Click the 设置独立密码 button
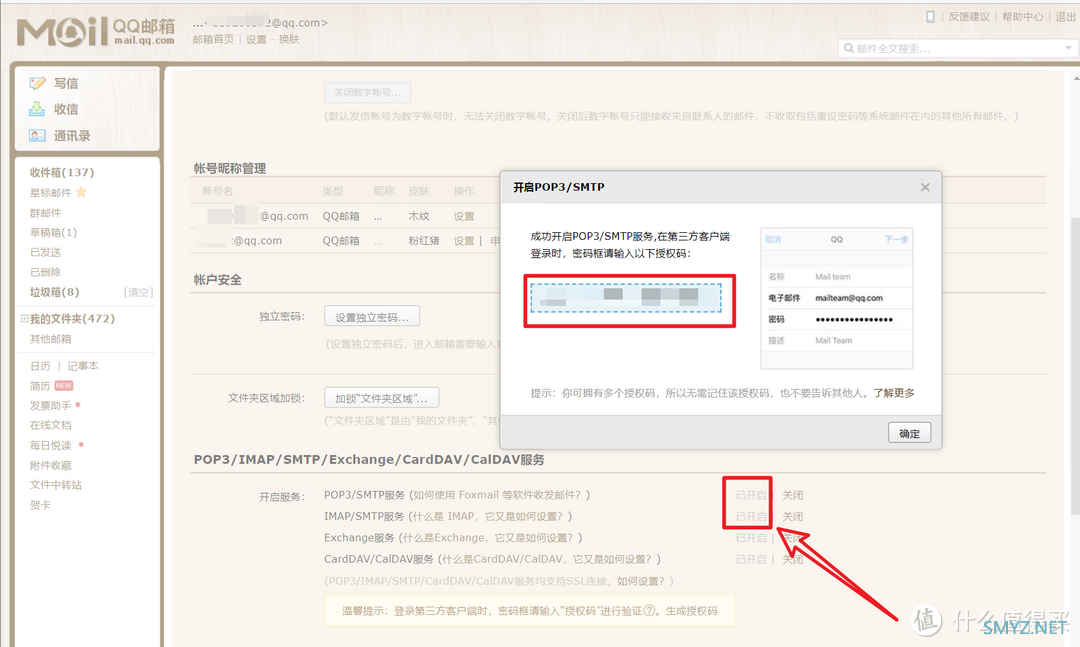The image size is (1080, 647). tap(372, 317)
